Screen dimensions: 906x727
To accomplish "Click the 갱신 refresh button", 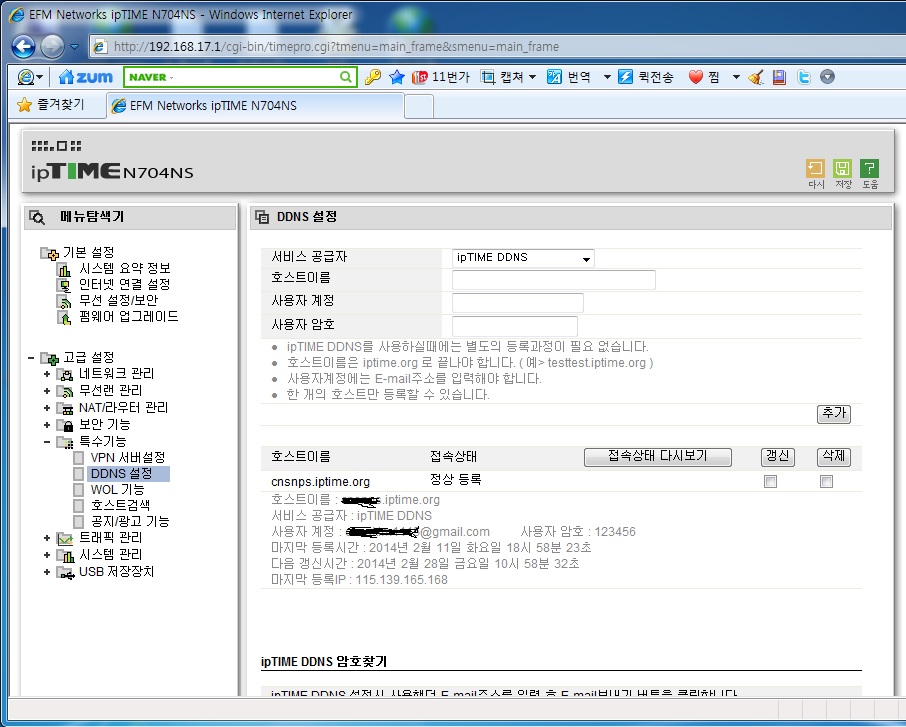I will 778,457.
